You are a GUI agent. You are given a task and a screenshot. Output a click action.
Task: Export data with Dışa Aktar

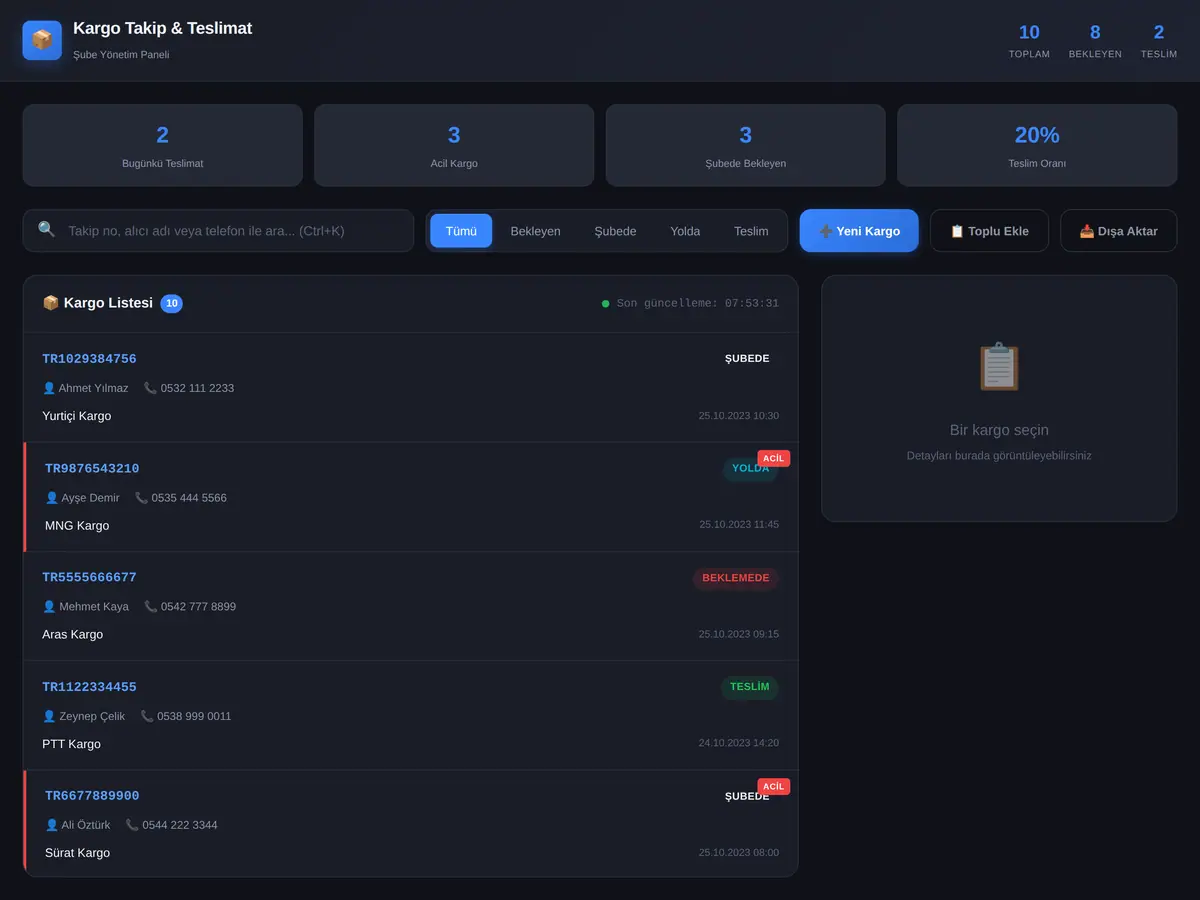coord(1118,231)
